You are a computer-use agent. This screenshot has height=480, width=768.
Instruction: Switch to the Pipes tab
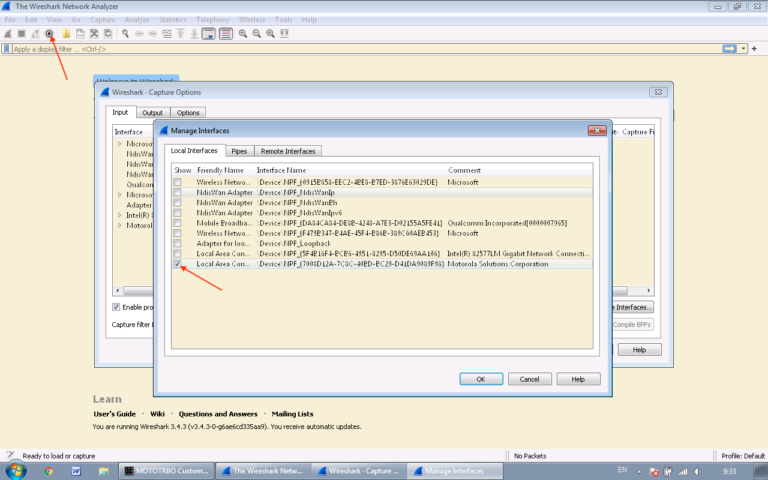point(239,151)
